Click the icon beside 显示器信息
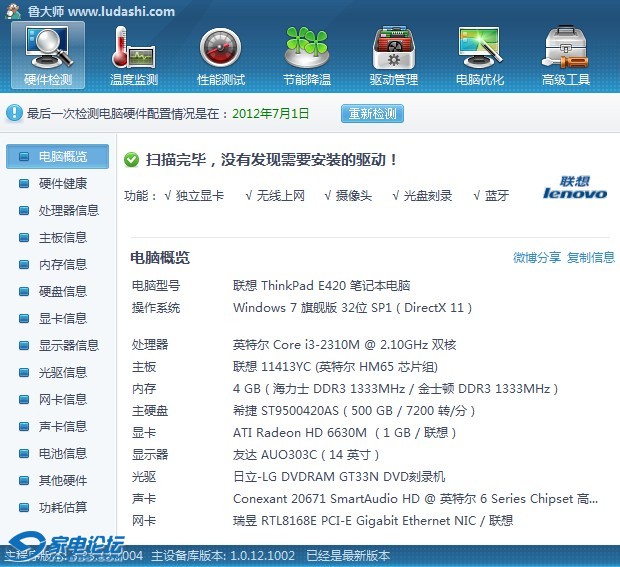This screenshot has width=620, height=567. (24, 346)
